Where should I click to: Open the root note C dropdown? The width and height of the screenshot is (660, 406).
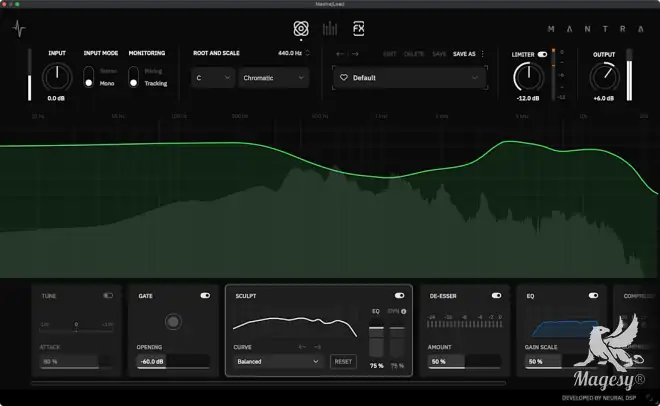[x=213, y=78]
